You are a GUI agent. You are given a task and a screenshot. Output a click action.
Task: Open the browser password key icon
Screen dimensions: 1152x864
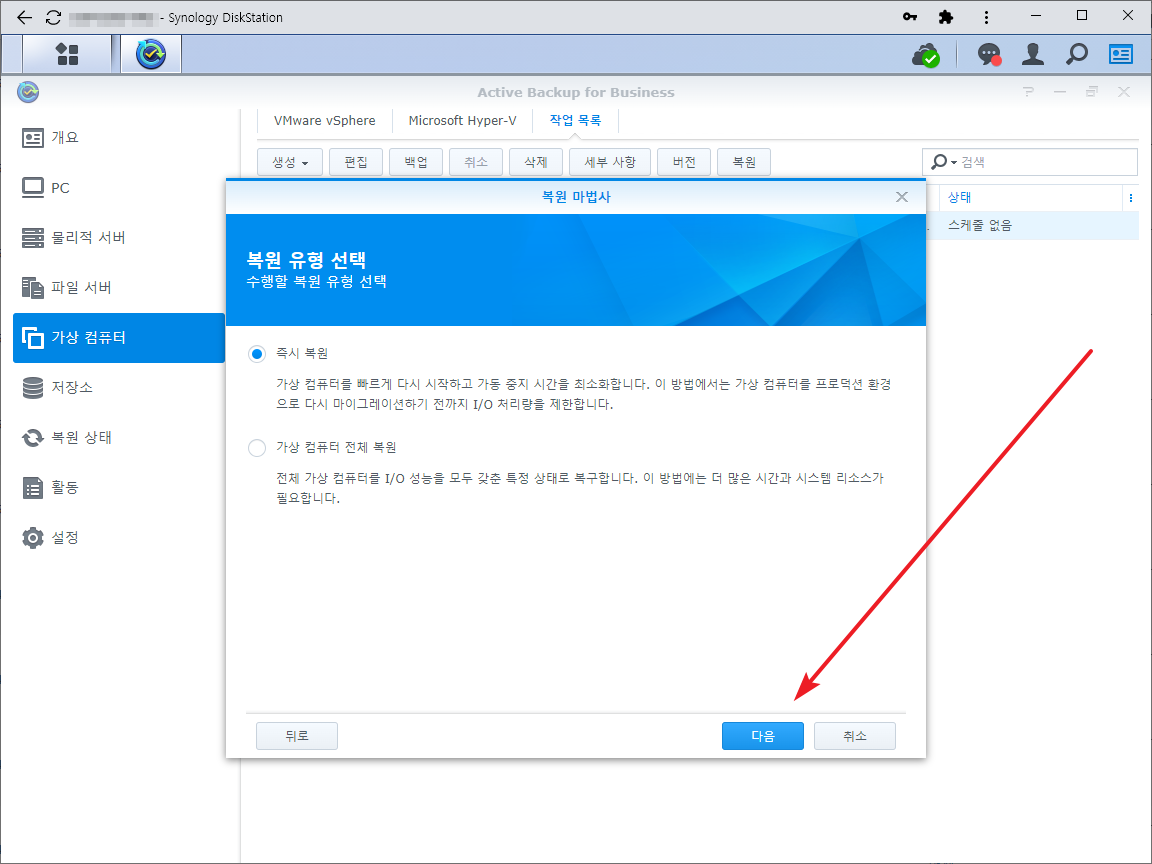pyautogui.click(x=910, y=17)
